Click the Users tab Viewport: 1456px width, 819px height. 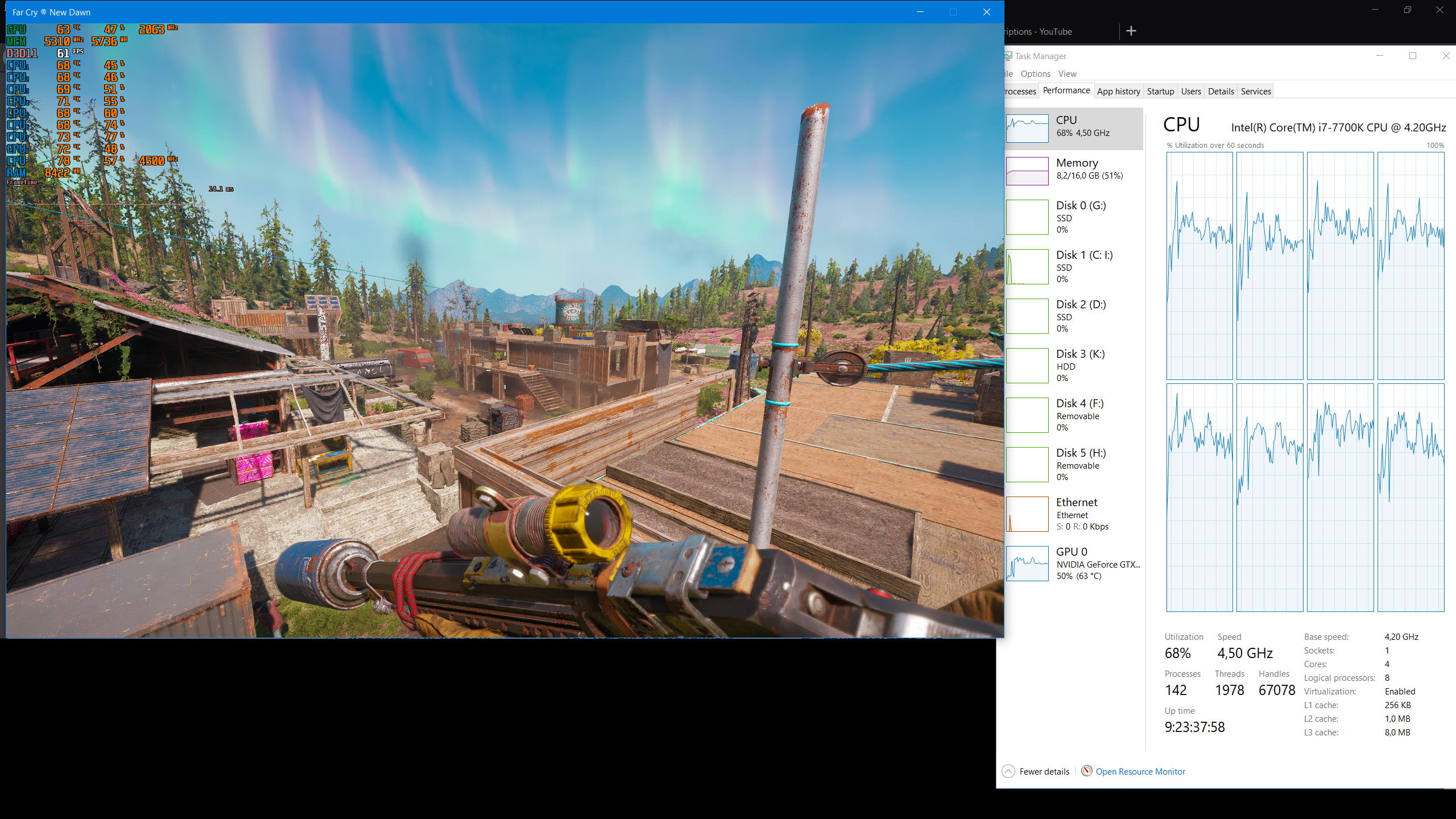[x=1191, y=92]
